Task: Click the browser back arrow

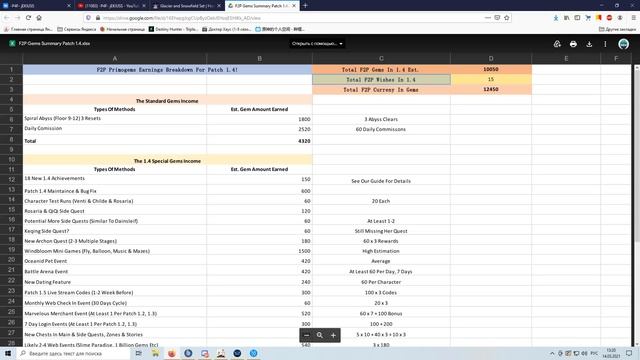Action: pos(6,18)
